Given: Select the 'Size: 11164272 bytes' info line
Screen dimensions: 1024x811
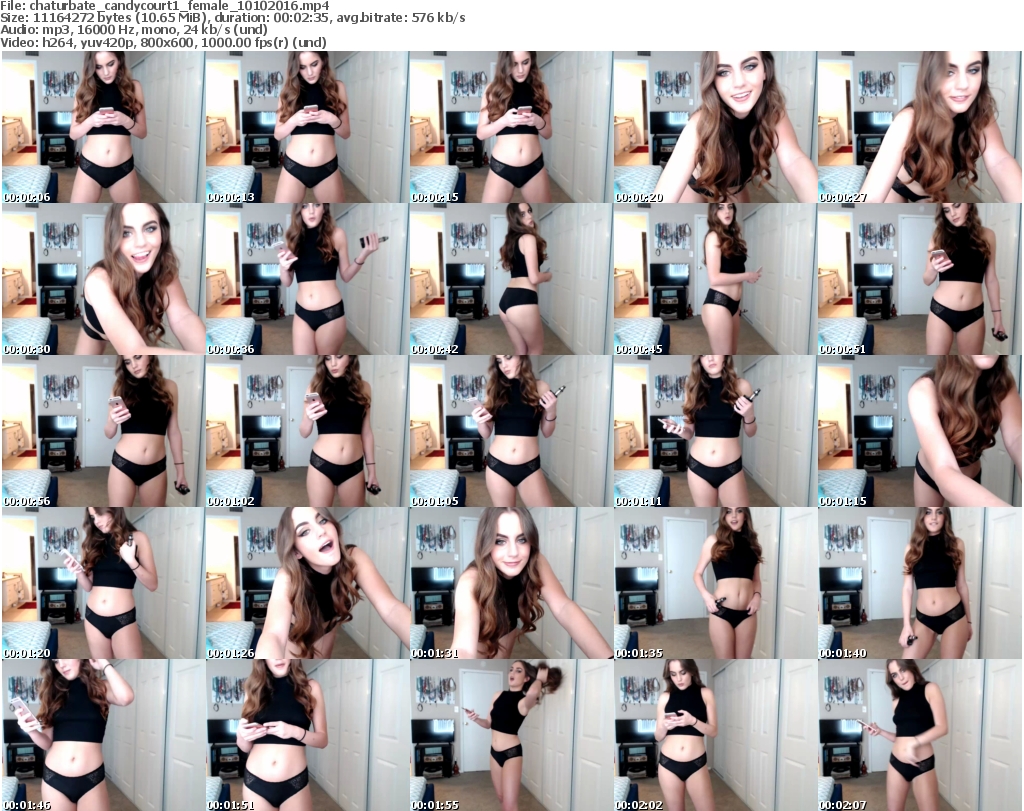Looking at the screenshot, I should pos(232,18).
